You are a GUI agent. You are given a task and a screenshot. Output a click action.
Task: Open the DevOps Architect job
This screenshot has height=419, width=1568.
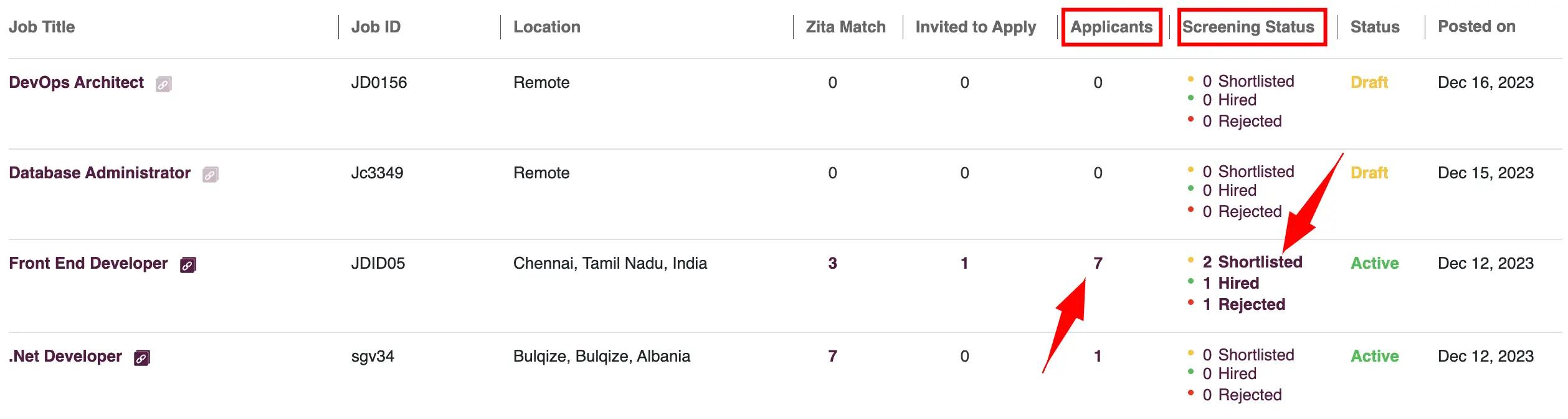[76, 82]
